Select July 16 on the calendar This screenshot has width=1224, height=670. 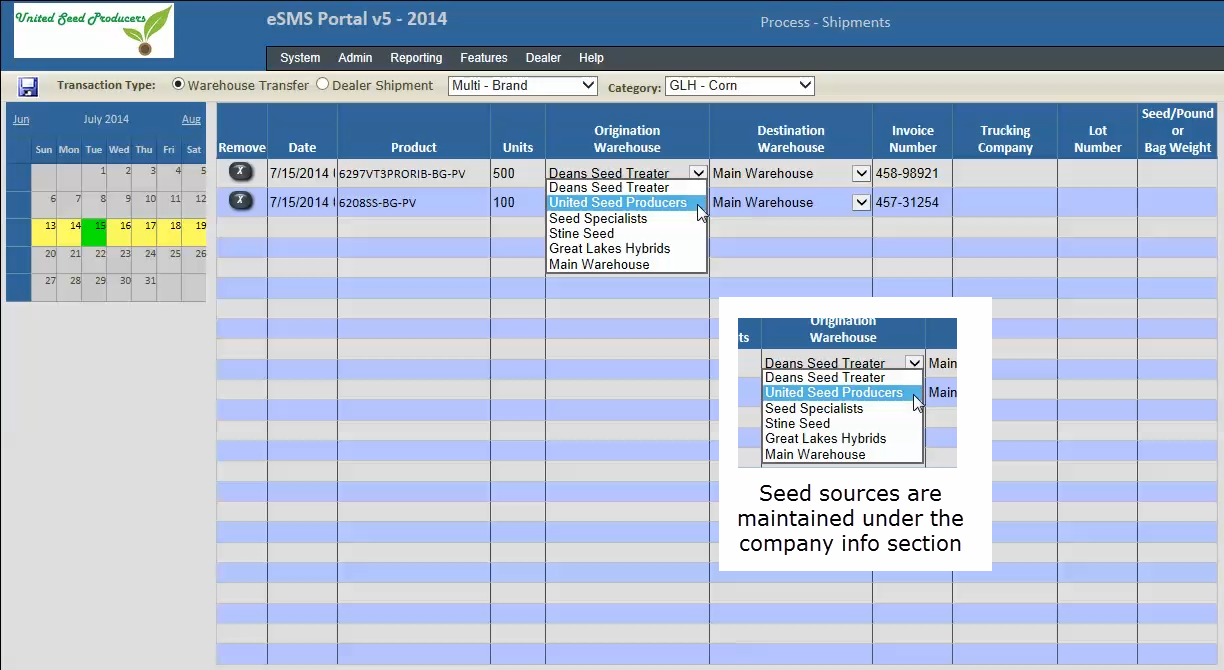pyautogui.click(x=119, y=231)
